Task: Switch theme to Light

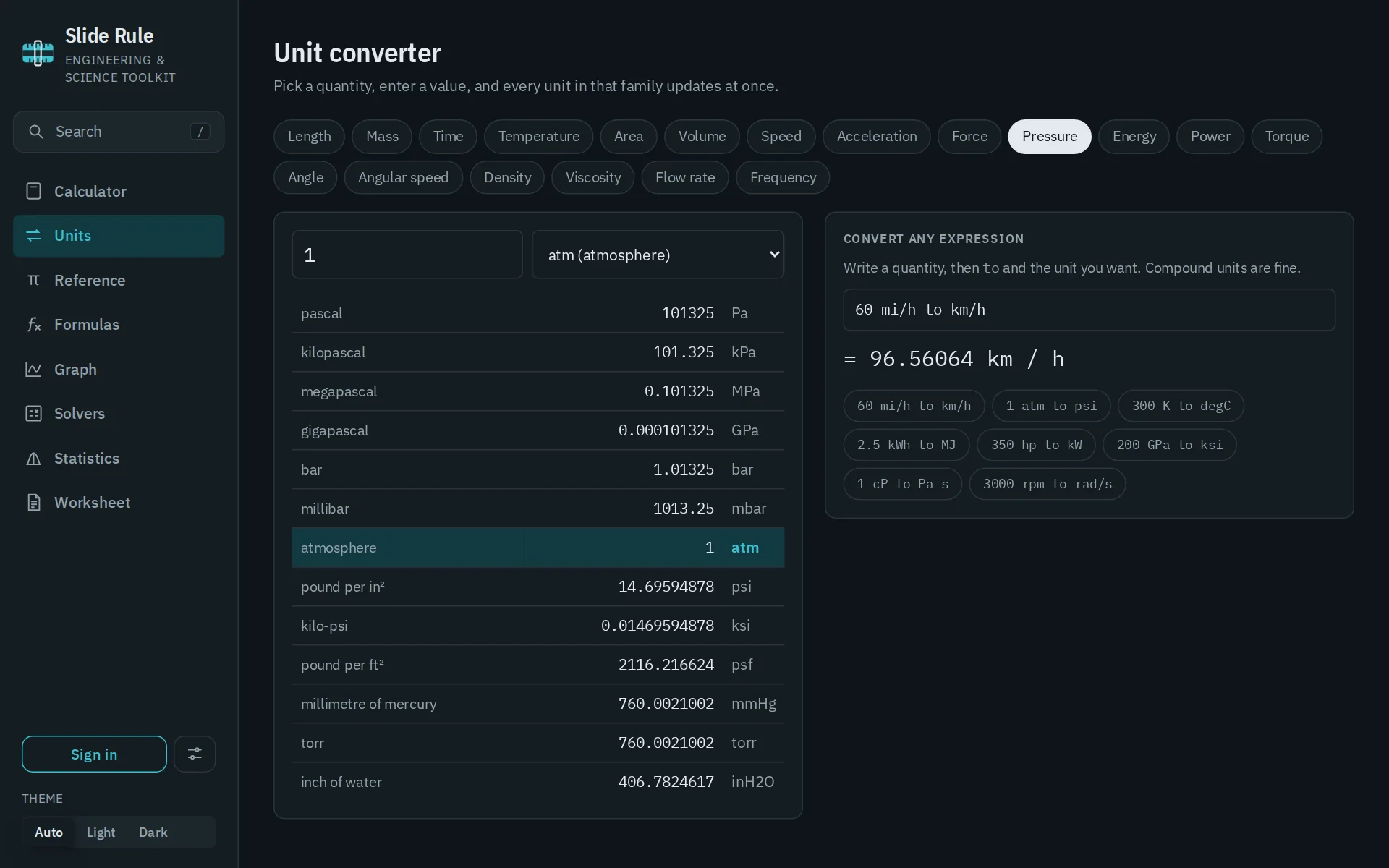Action: [x=101, y=833]
